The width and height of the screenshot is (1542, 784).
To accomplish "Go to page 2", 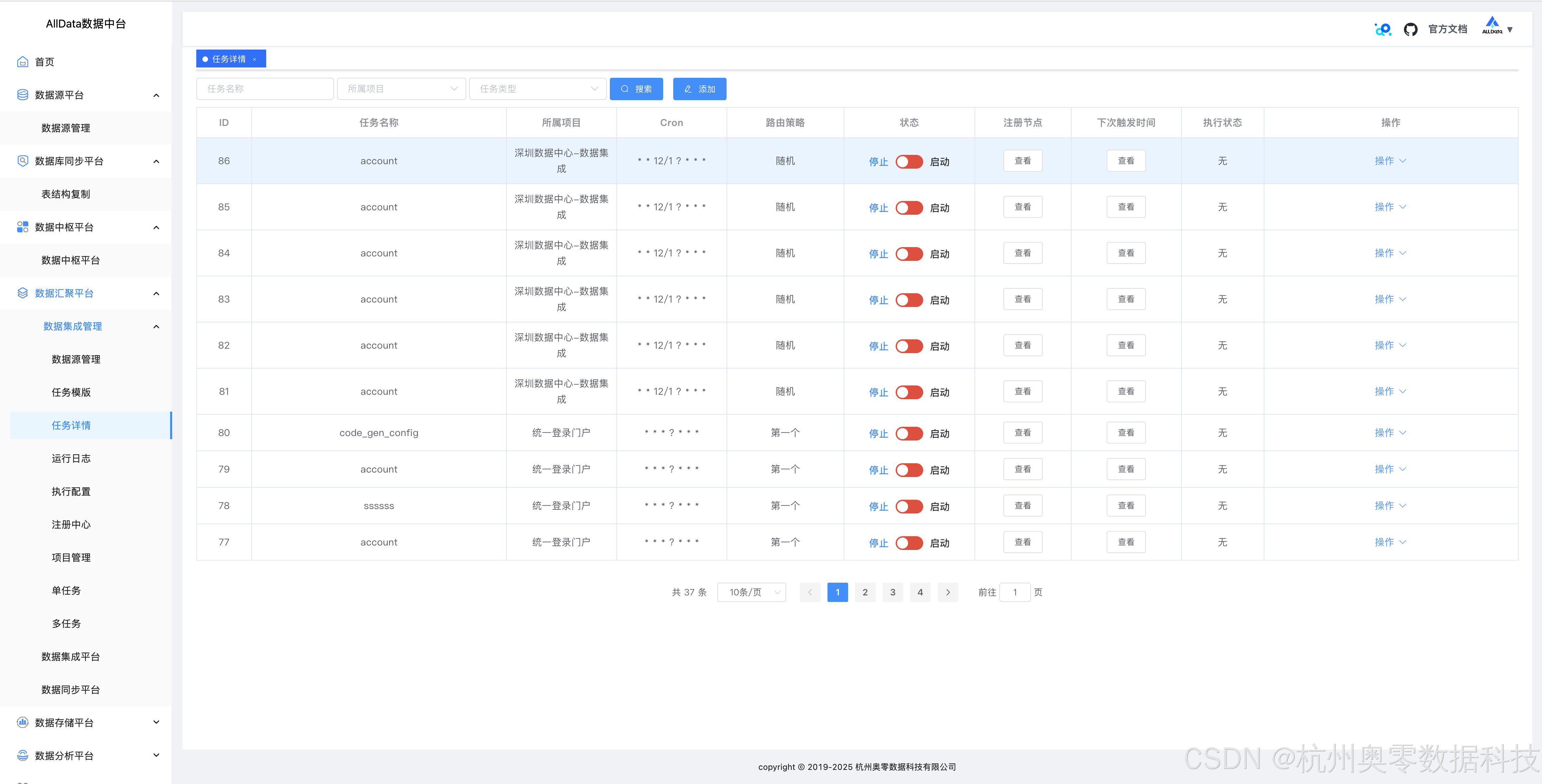I will tap(865, 592).
